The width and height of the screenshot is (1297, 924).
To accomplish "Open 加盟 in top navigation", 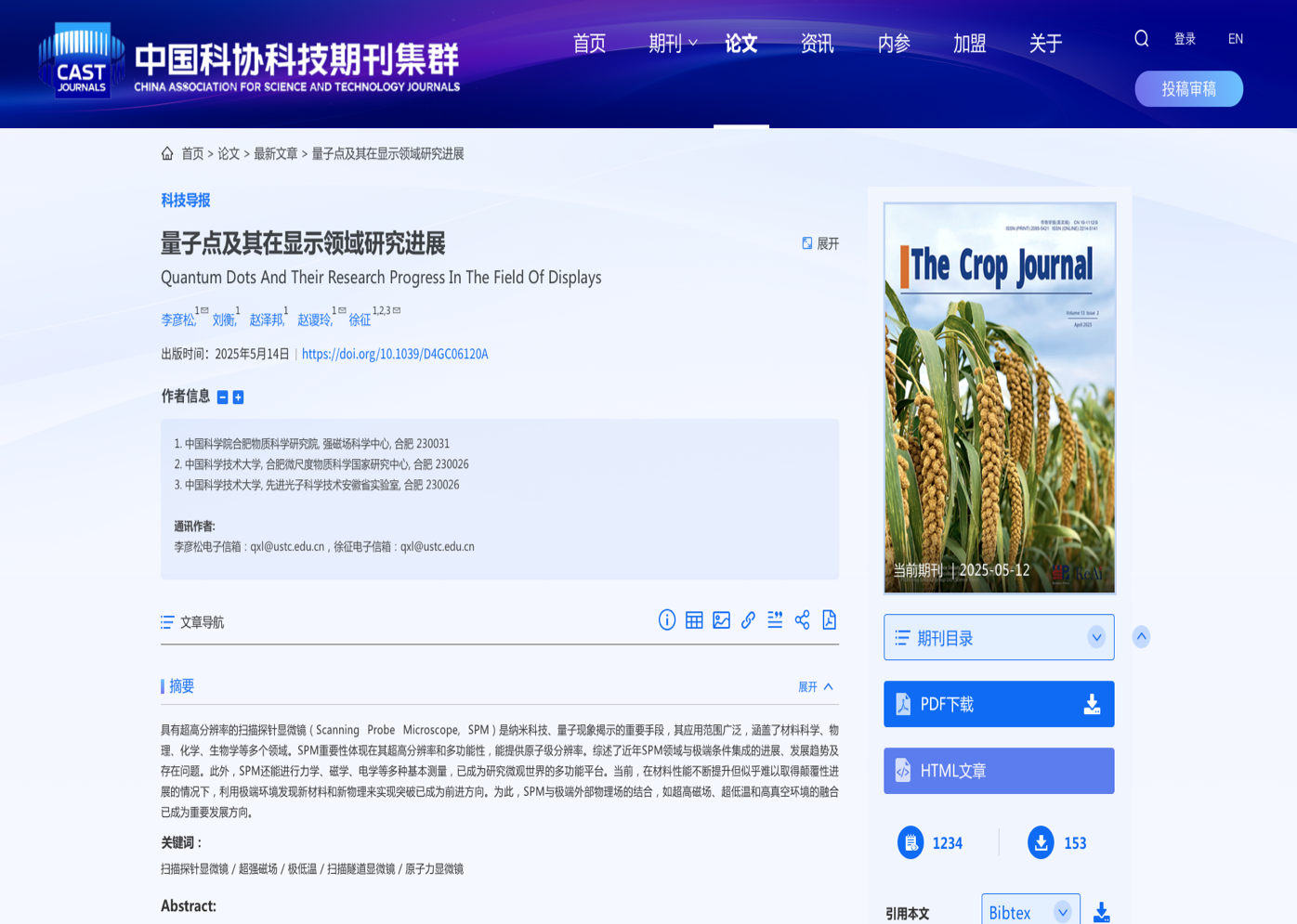I will pos(969,44).
